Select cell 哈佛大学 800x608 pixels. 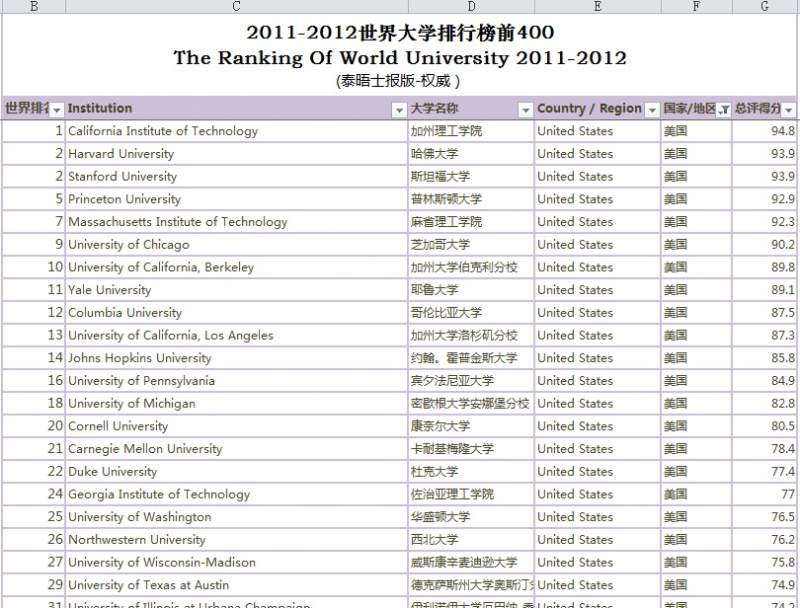click(x=471, y=154)
